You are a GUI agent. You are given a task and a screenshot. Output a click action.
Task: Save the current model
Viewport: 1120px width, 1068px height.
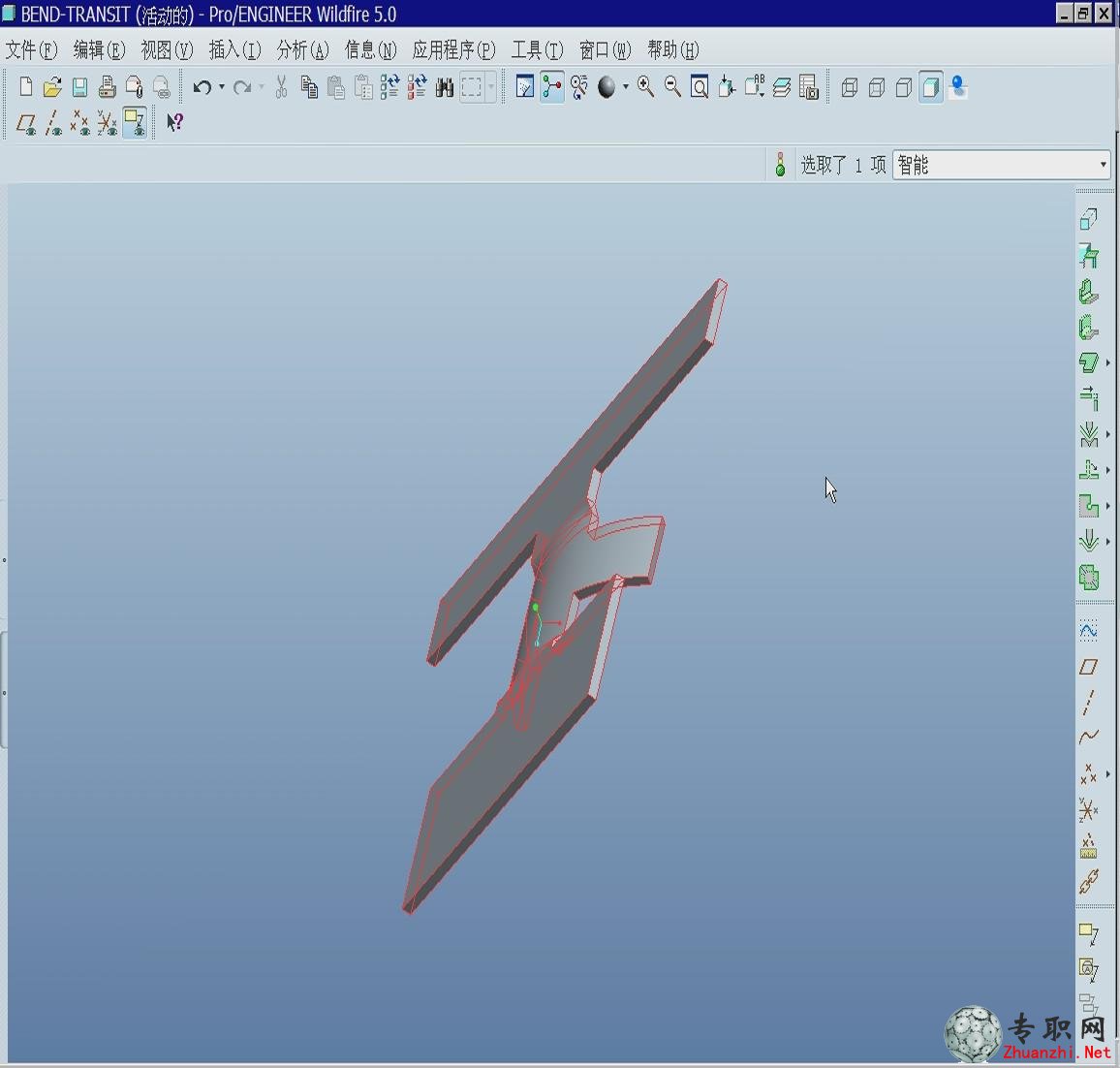[x=79, y=87]
